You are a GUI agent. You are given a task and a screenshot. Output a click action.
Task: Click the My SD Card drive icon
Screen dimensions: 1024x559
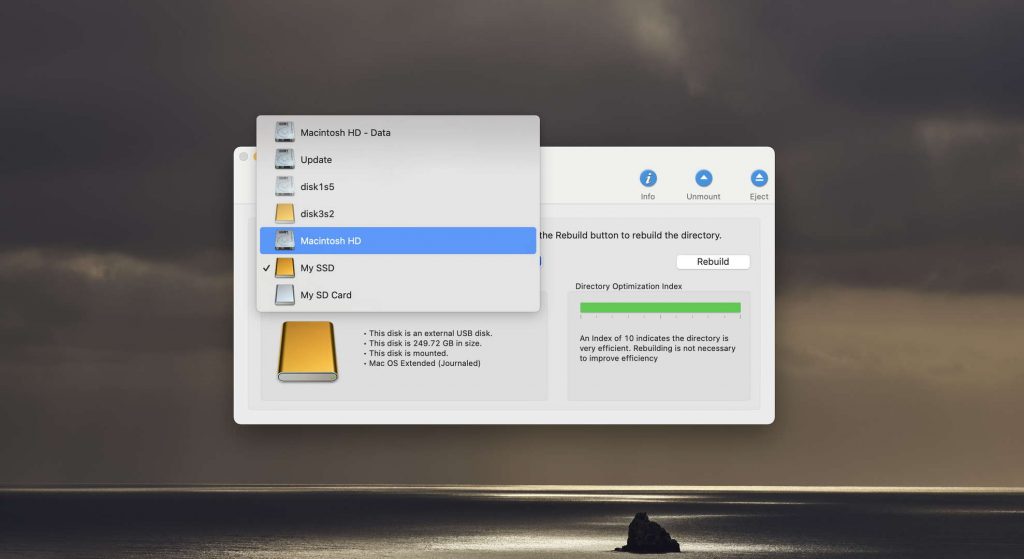pos(285,295)
